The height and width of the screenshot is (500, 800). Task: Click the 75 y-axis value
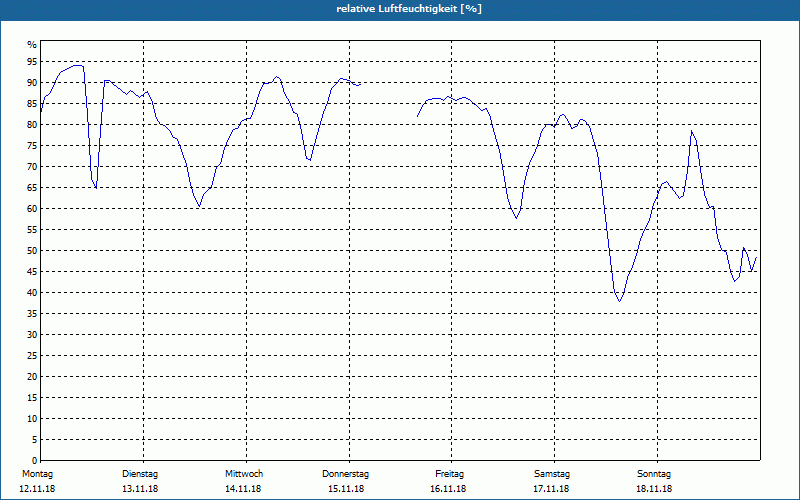point(32,145)
